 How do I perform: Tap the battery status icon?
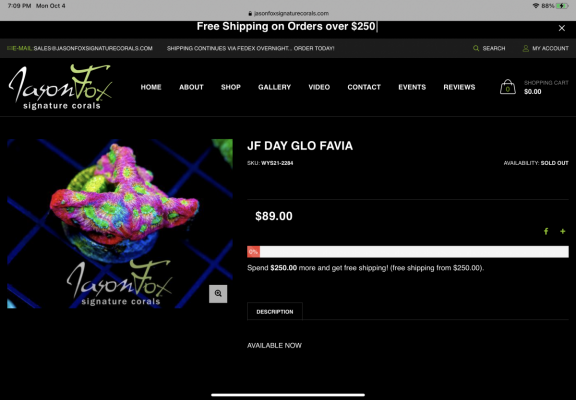point(562,6)
